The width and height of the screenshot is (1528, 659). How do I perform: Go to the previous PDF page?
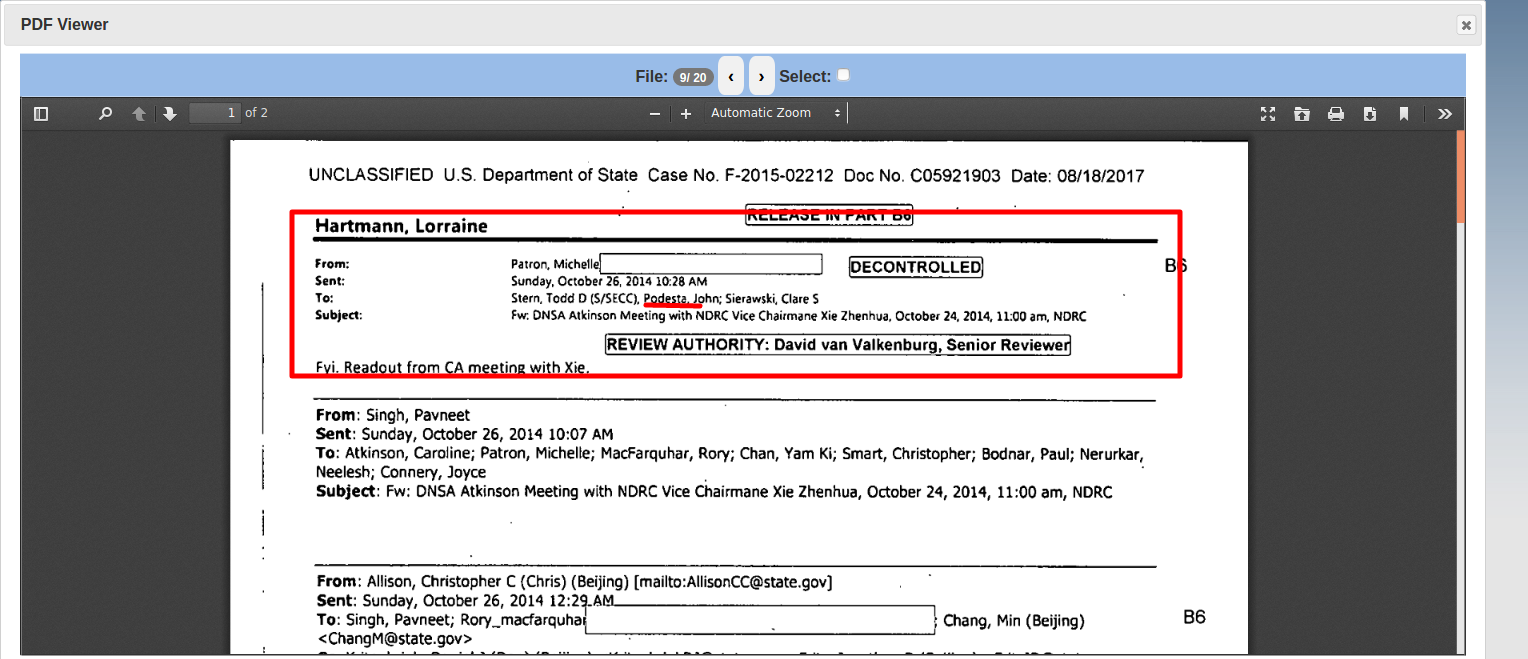point(140,114)
